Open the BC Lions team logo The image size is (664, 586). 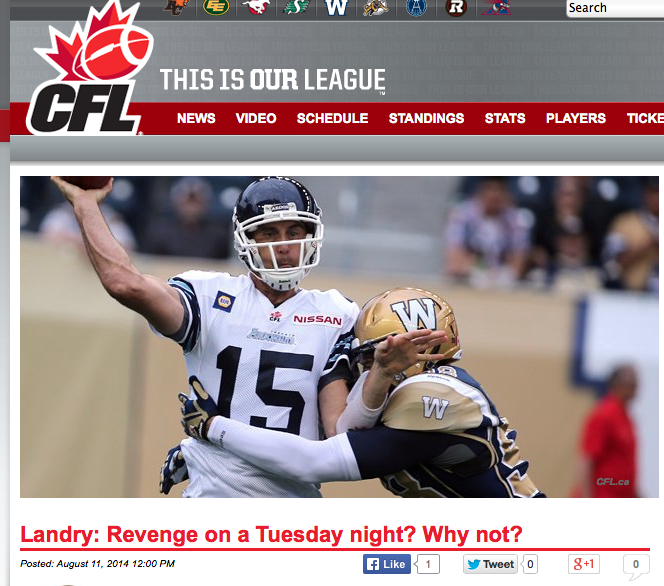pos(176,7)
